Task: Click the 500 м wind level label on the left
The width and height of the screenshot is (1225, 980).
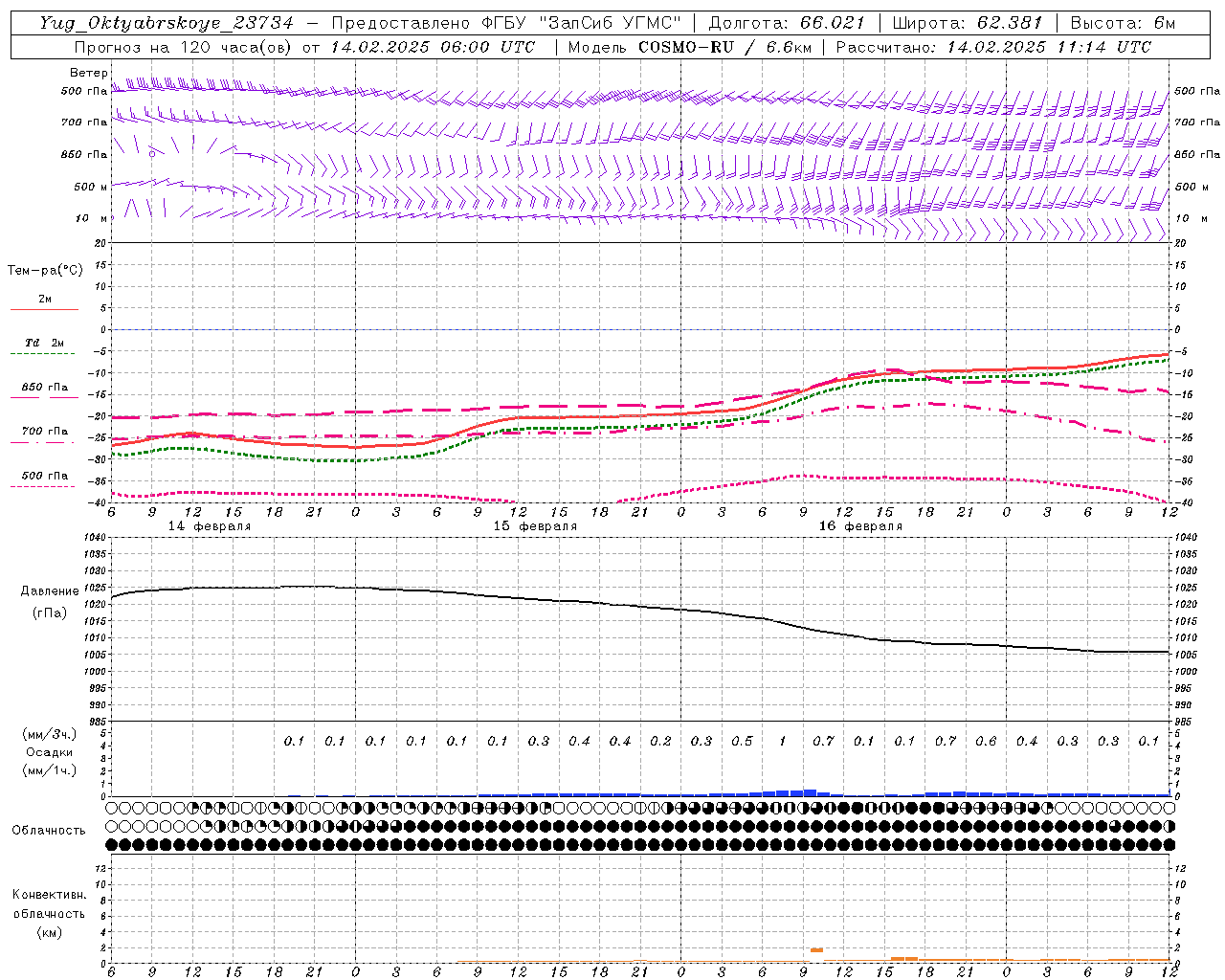Action: pyautogui.click(x=90, y=187)
